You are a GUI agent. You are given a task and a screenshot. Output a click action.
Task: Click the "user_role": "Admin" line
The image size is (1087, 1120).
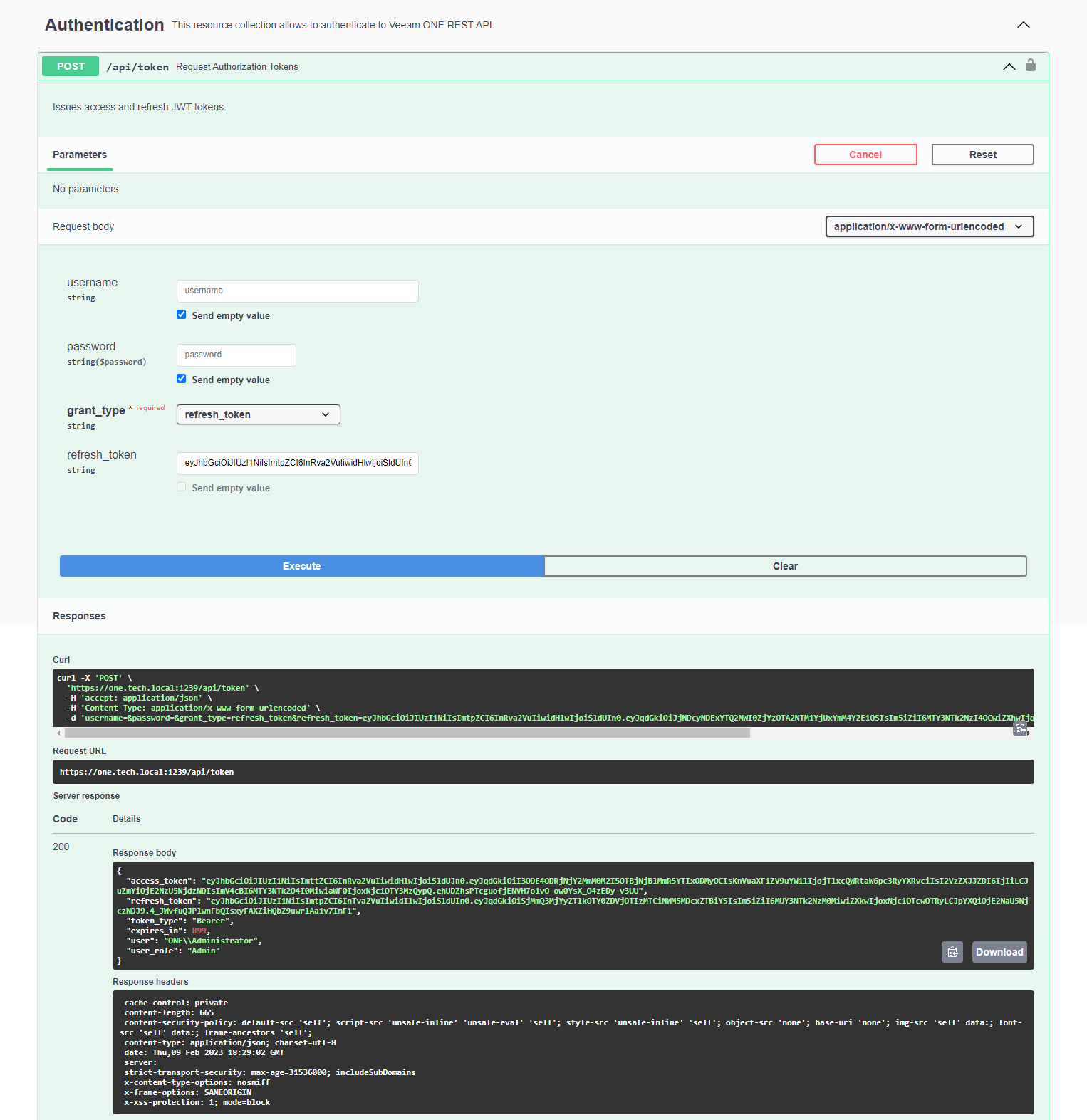pyautogui.click(x=173, y=951)
